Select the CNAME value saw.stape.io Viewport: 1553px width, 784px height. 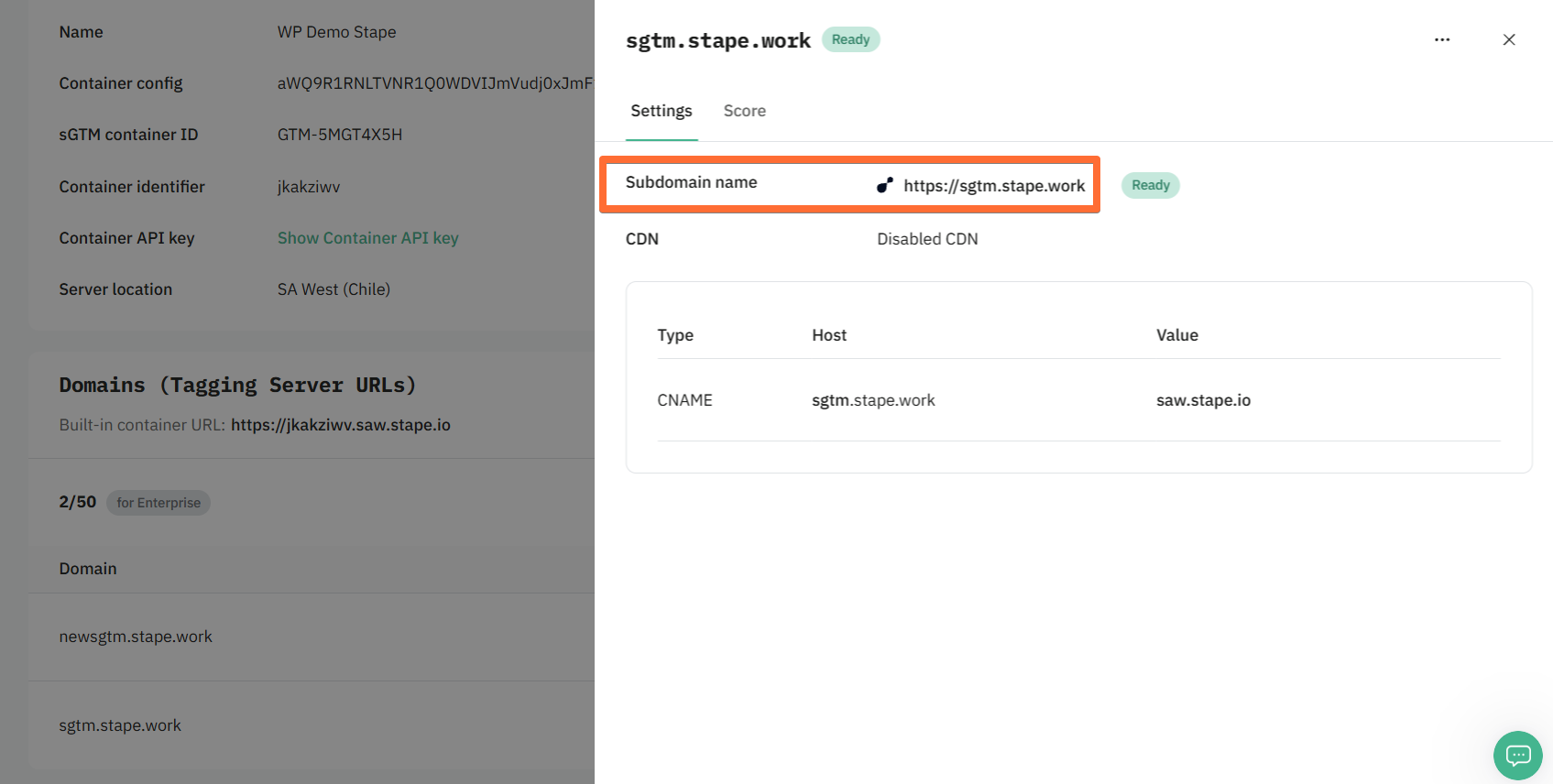(x=1203, y=400)
